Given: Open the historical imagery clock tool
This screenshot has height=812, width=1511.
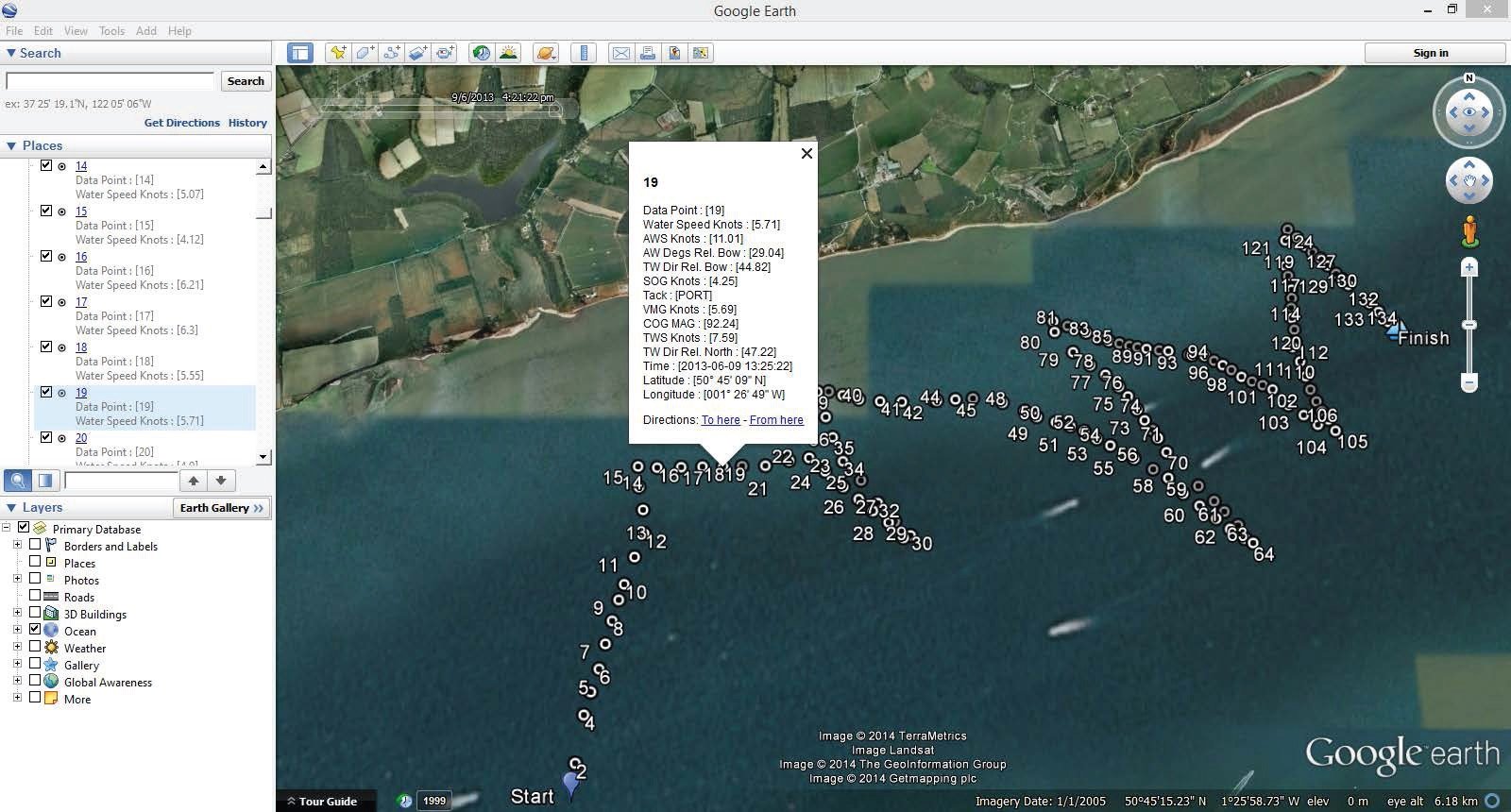Looking at the screenshot, I should coord(482,53).
